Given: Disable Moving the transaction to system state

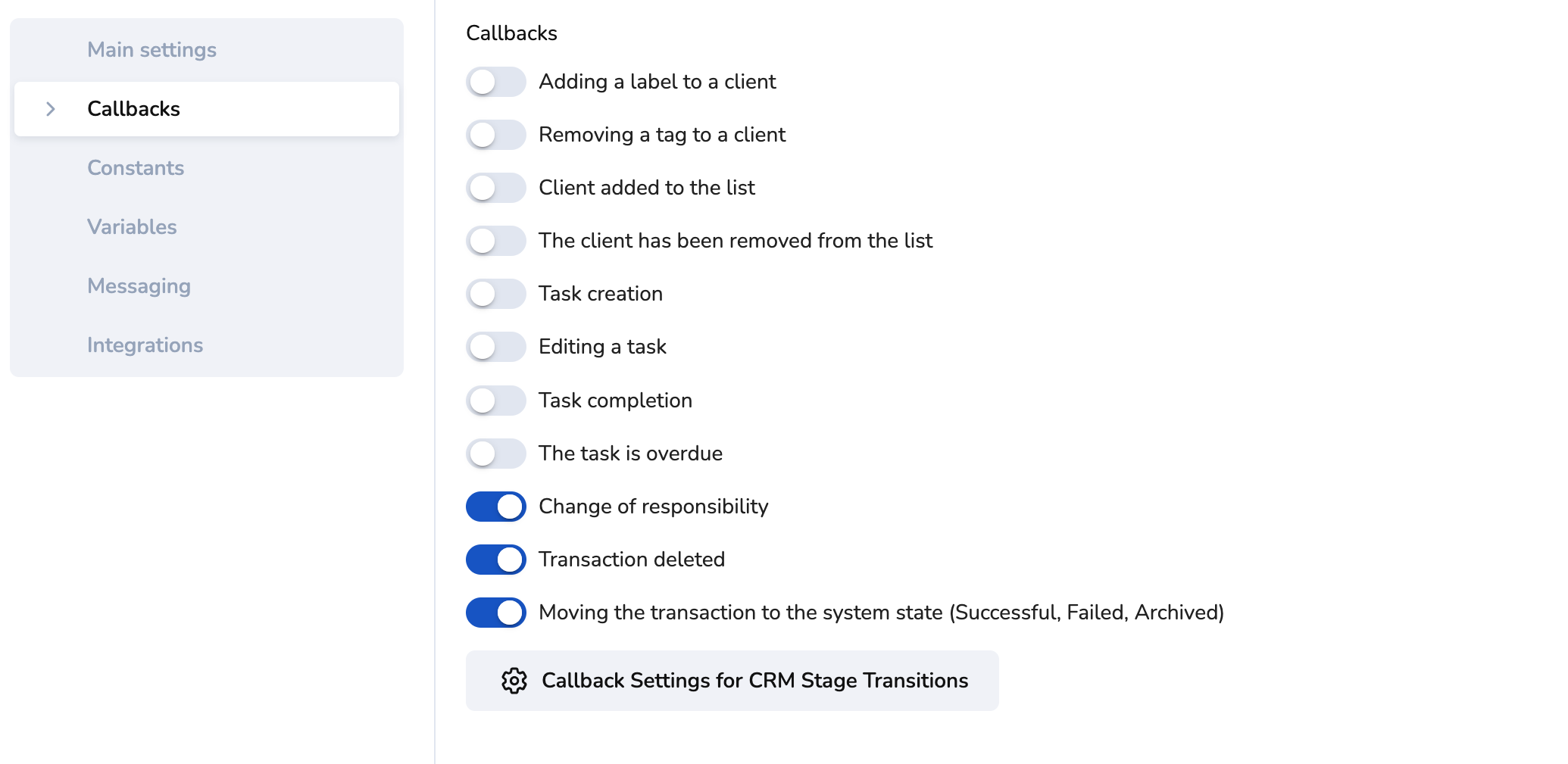Looking at the screenshot, I should (495, 613).
